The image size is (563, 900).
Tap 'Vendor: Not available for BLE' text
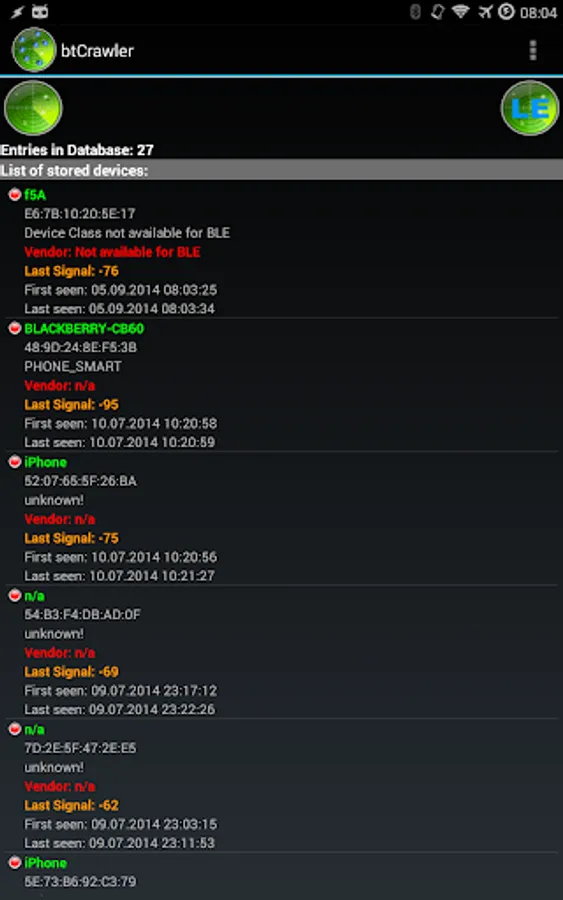[112, 251]
